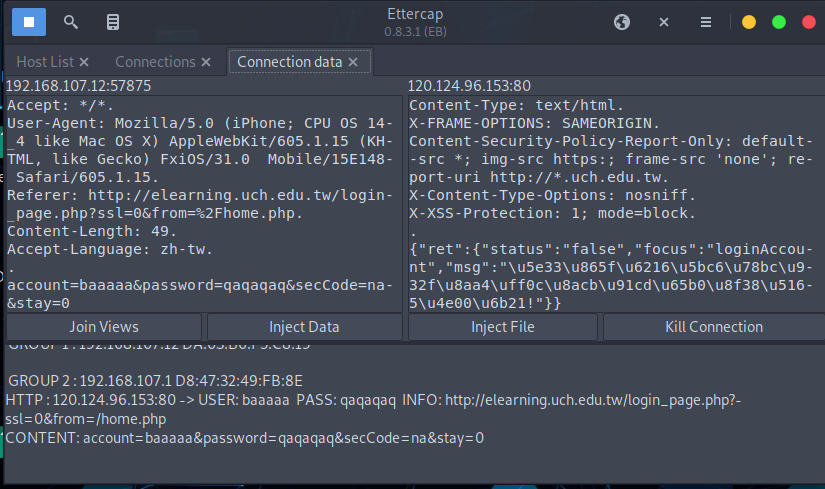825x489 pixels.
Task: Click X-Content-Type-Options: nosniff line
Action: [x=552, y=195]
